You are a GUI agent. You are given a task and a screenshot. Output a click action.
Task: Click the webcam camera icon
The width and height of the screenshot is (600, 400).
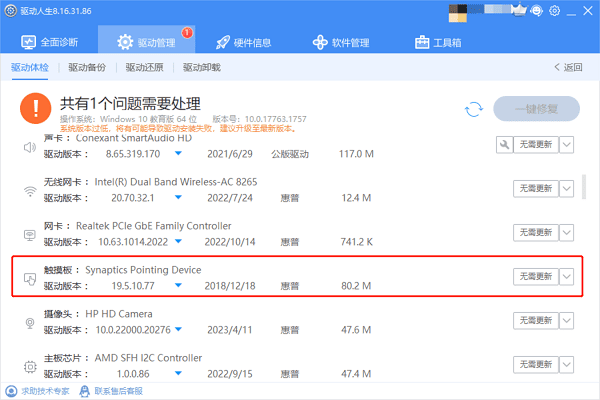click(30, 323)
